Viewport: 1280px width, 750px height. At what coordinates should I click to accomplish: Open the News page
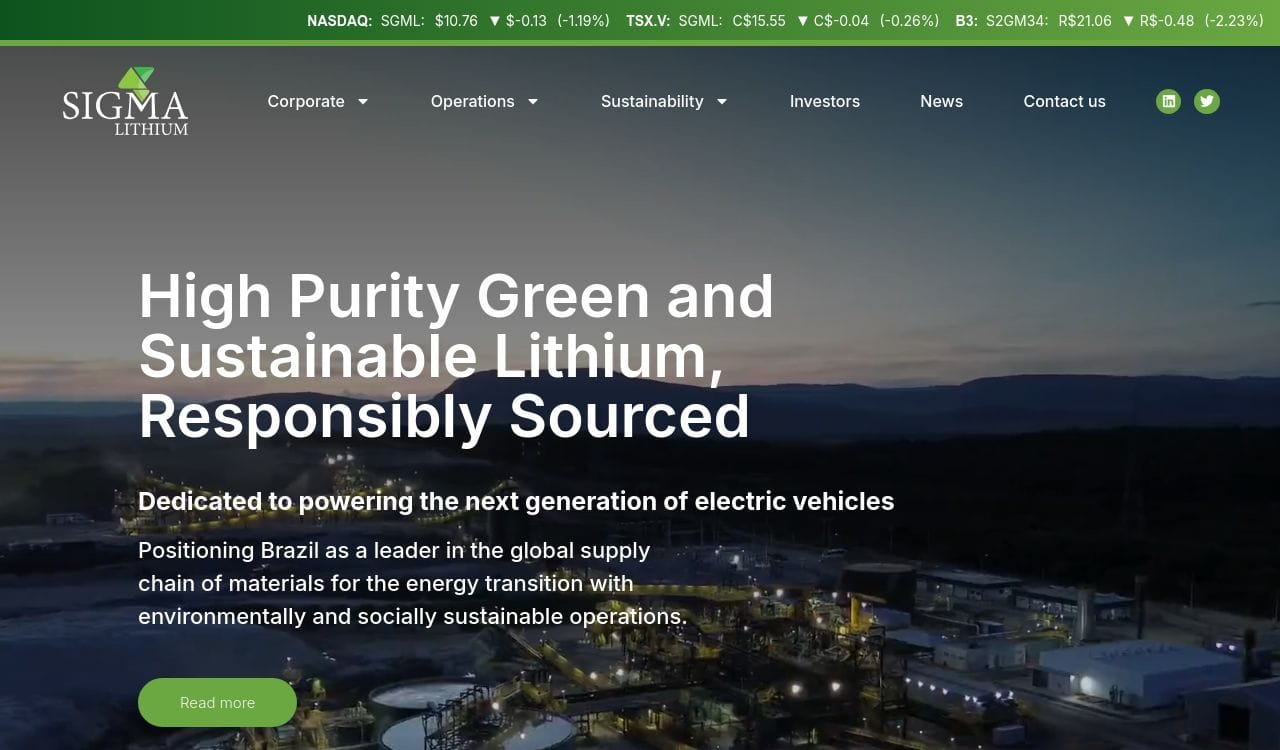[x=942, y=101]
